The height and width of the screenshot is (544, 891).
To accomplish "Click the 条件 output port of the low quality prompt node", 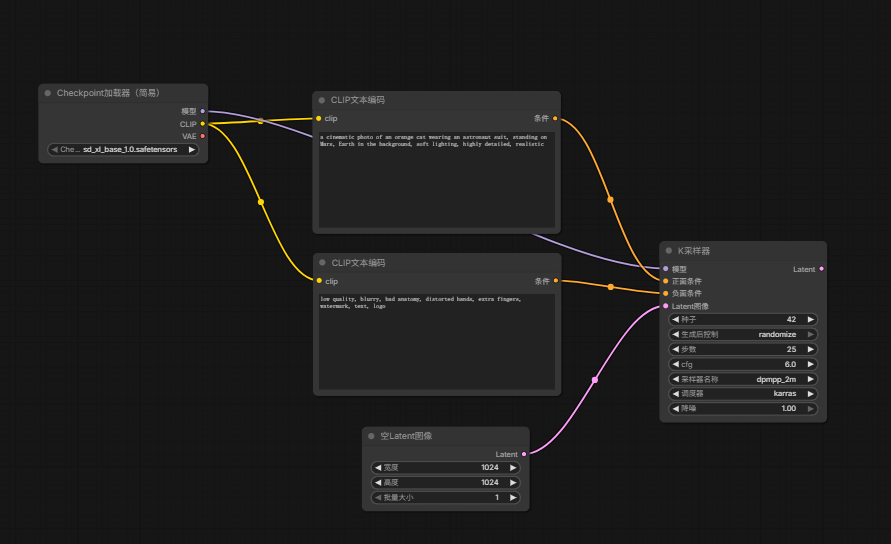I will tap(556, 281).
